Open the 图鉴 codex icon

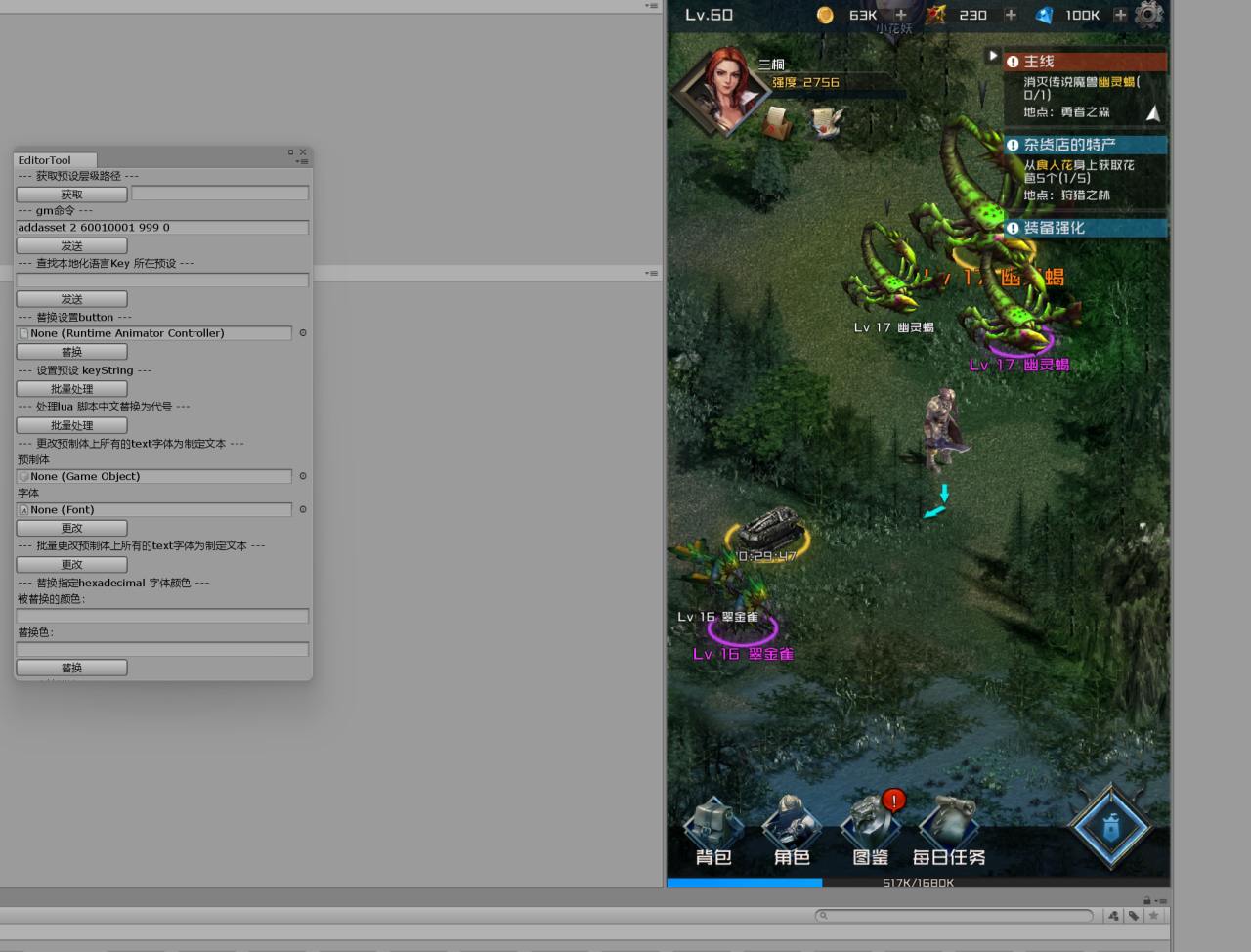[871, 832]
